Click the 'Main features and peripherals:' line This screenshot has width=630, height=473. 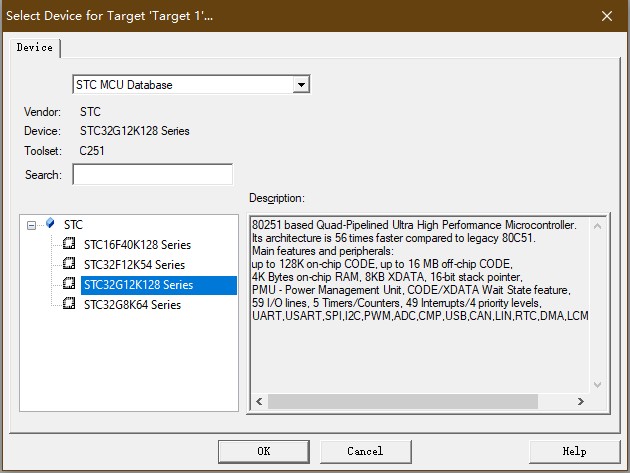(x=323, y=251)
